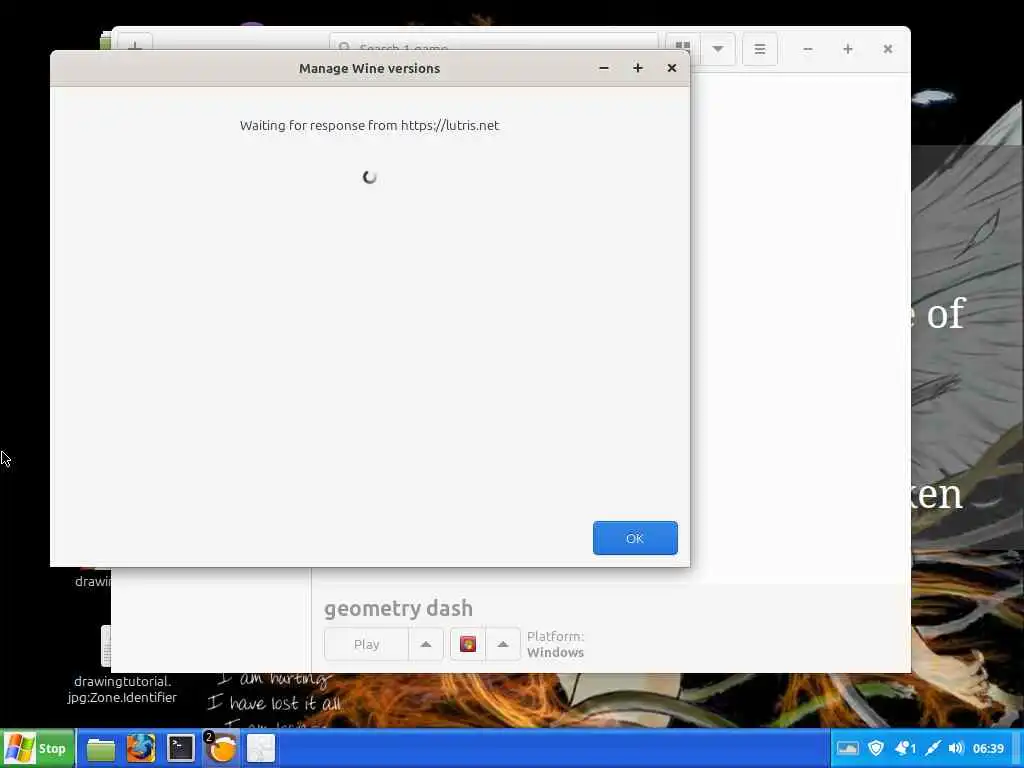Switch to grid view in Lutris window
Viewport: 1024px width, 768px height.
coord(682,48)
